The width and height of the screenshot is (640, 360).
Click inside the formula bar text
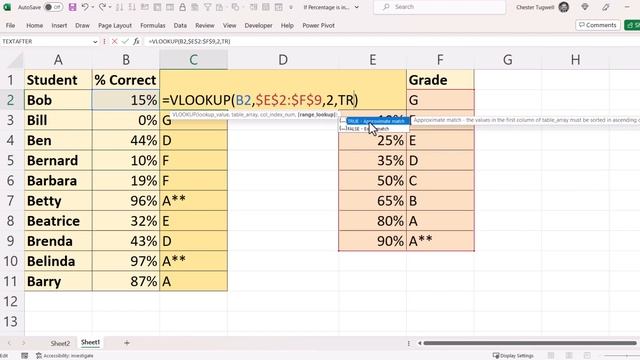pos(189,41)
